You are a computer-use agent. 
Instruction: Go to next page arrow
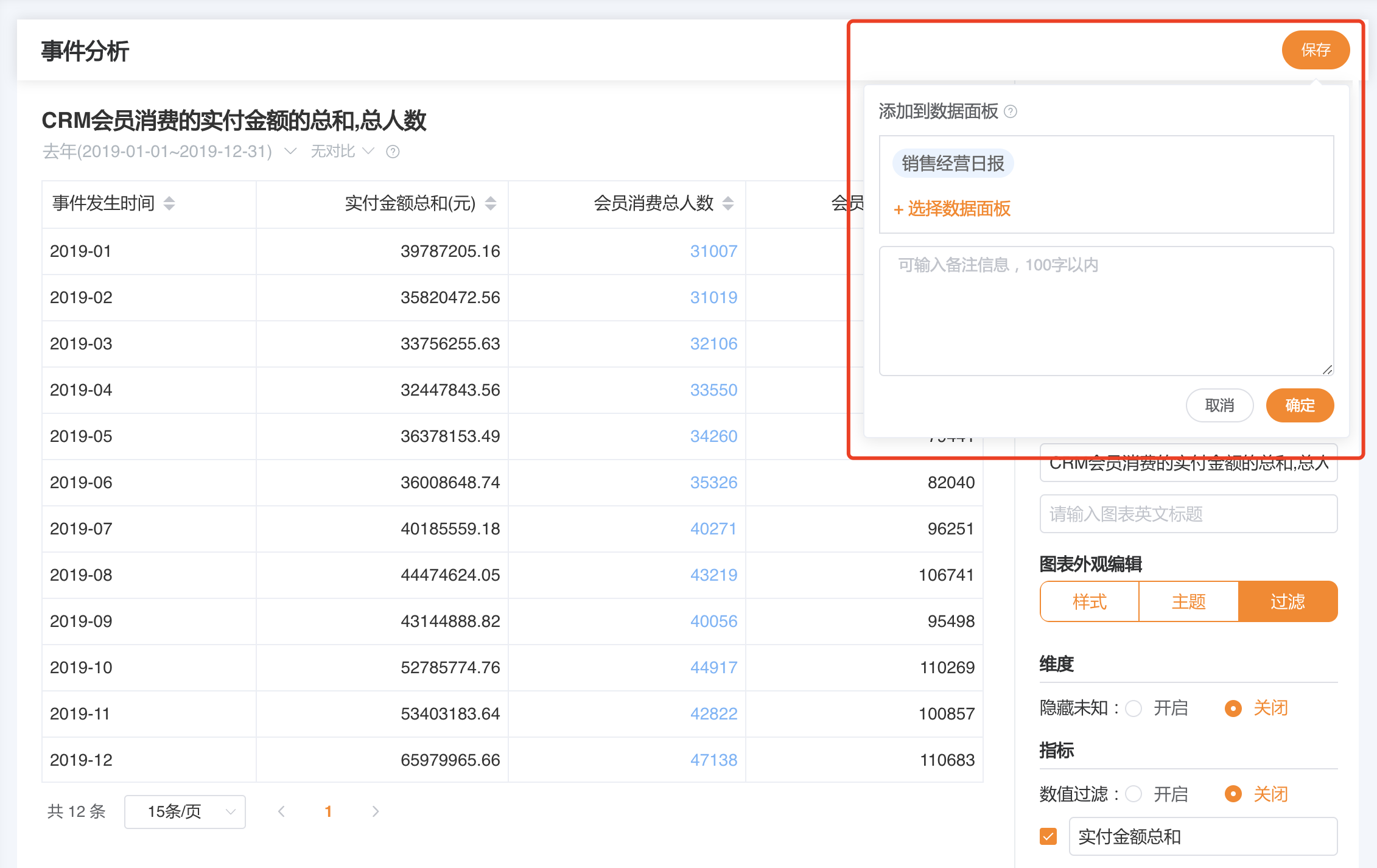375,811
